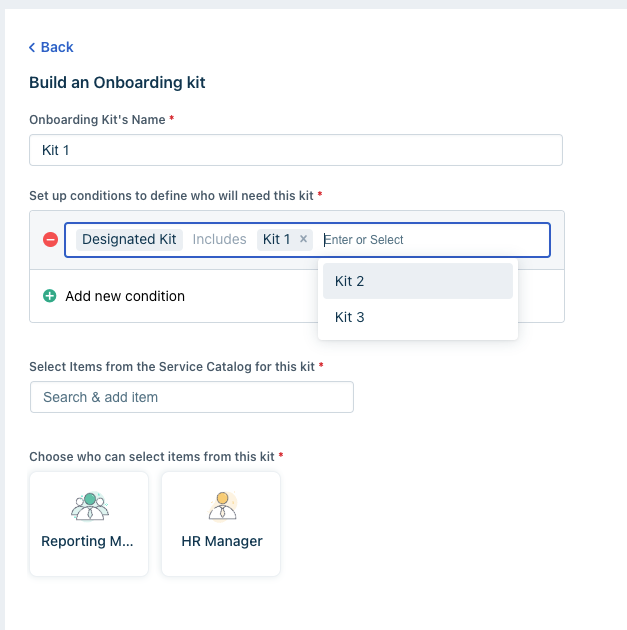Choose the Reporting M... card

89,524
